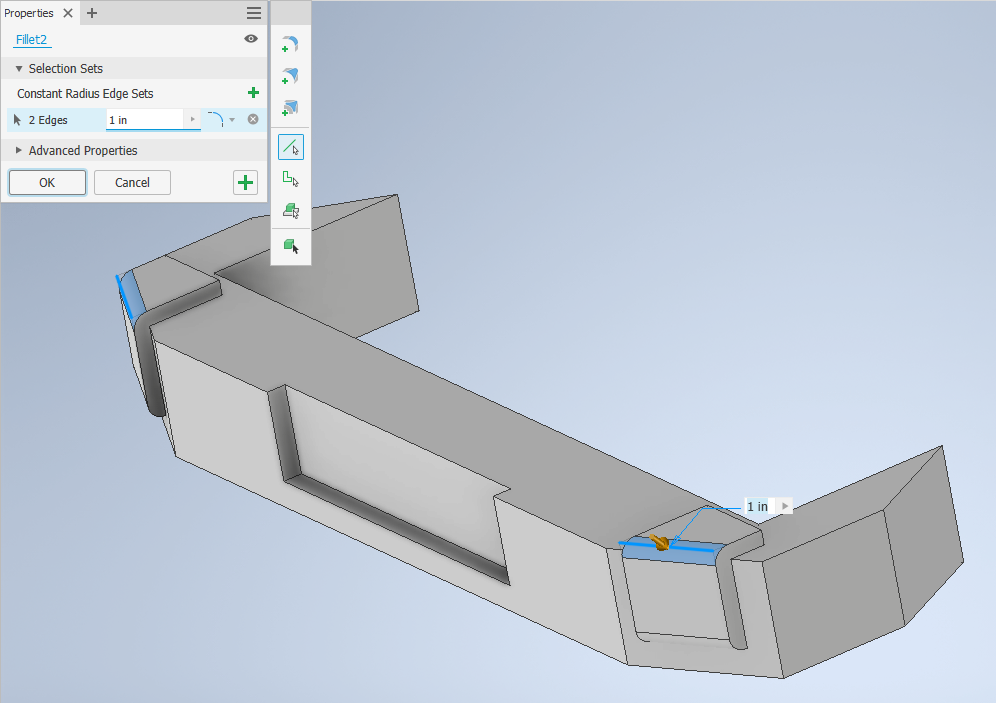Remove the 2 Edges set
This screenshot has height=703, width=996.
(253, 119)
